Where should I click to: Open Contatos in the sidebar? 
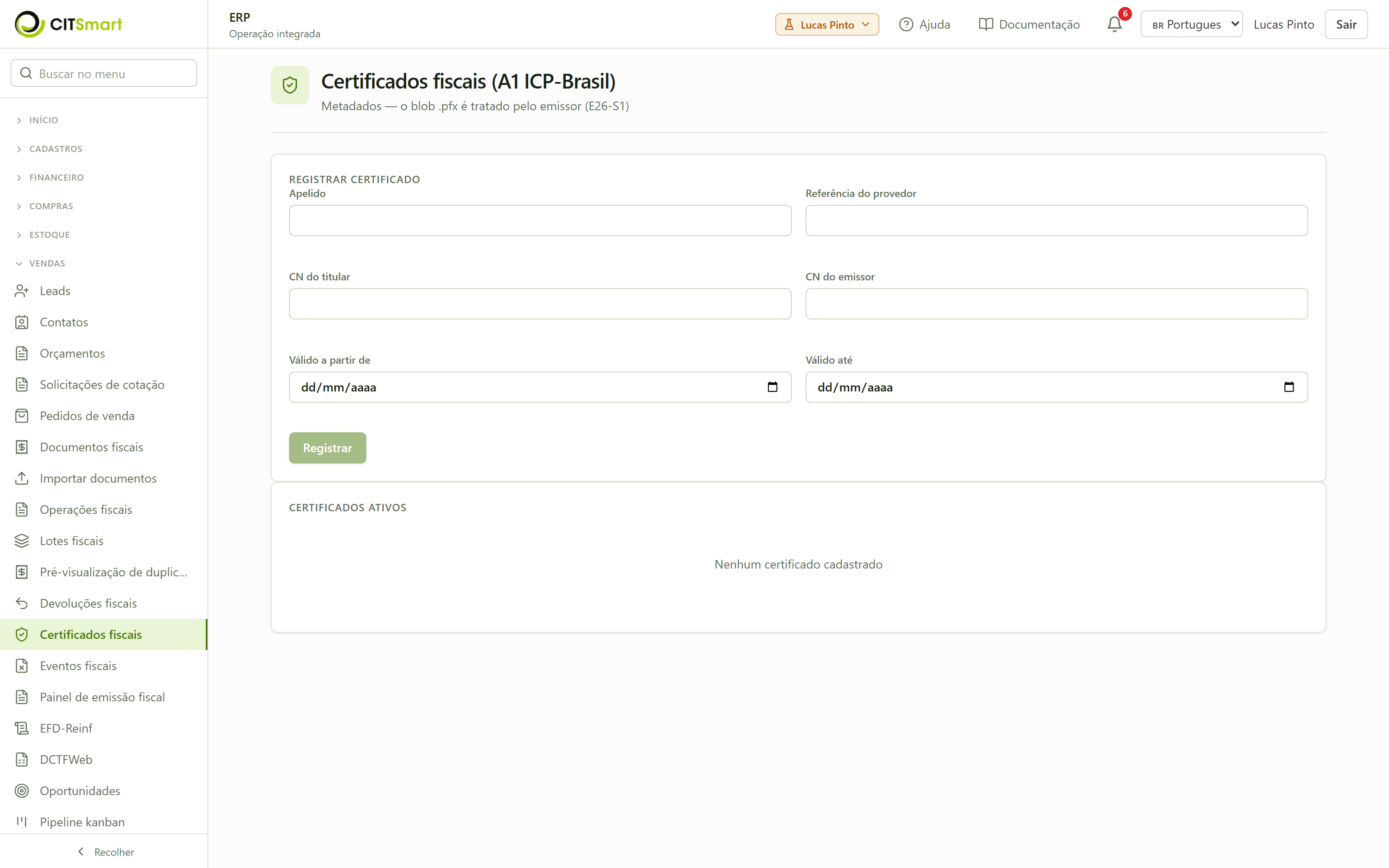click(103, 322)
